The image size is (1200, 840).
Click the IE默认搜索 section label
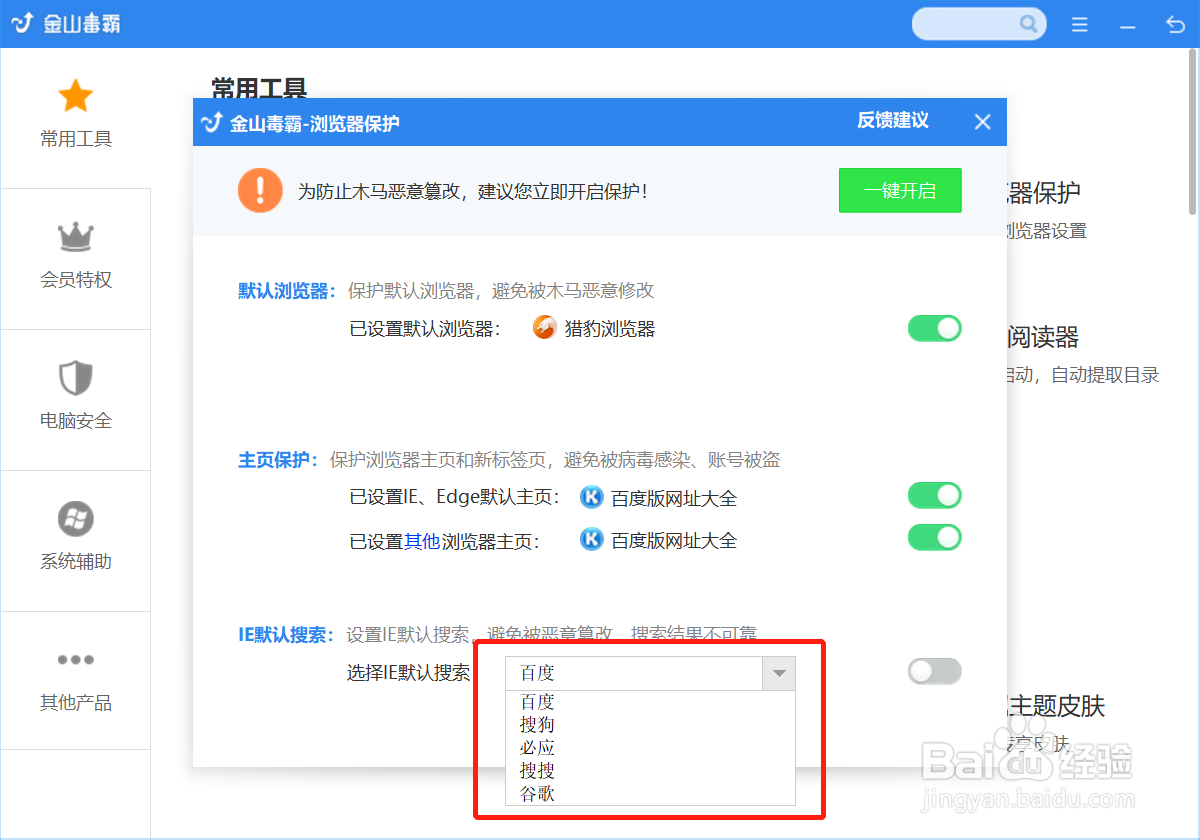click(x=286, y=634)
